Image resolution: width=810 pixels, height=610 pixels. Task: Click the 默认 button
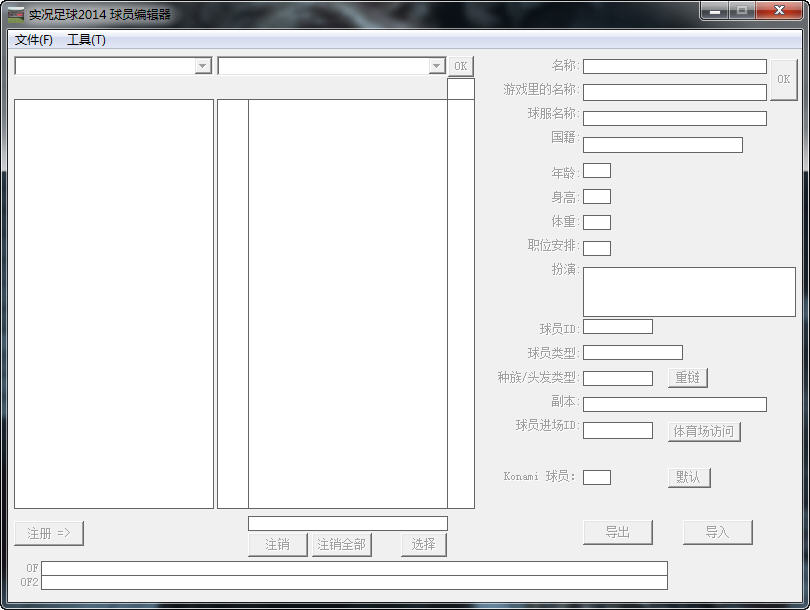689,477
